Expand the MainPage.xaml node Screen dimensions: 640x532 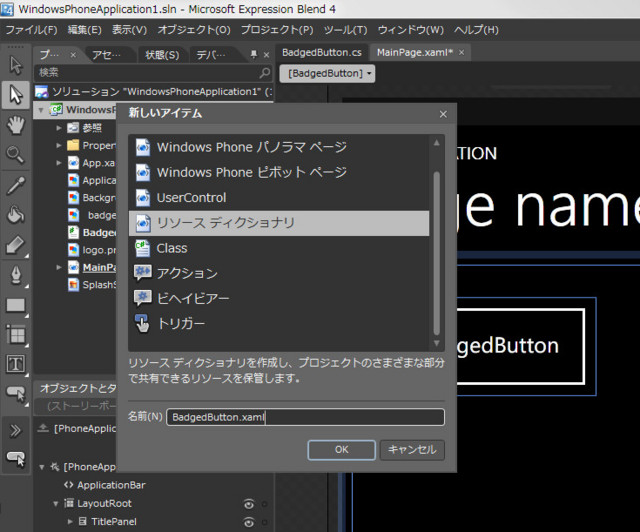pos(59,267)
